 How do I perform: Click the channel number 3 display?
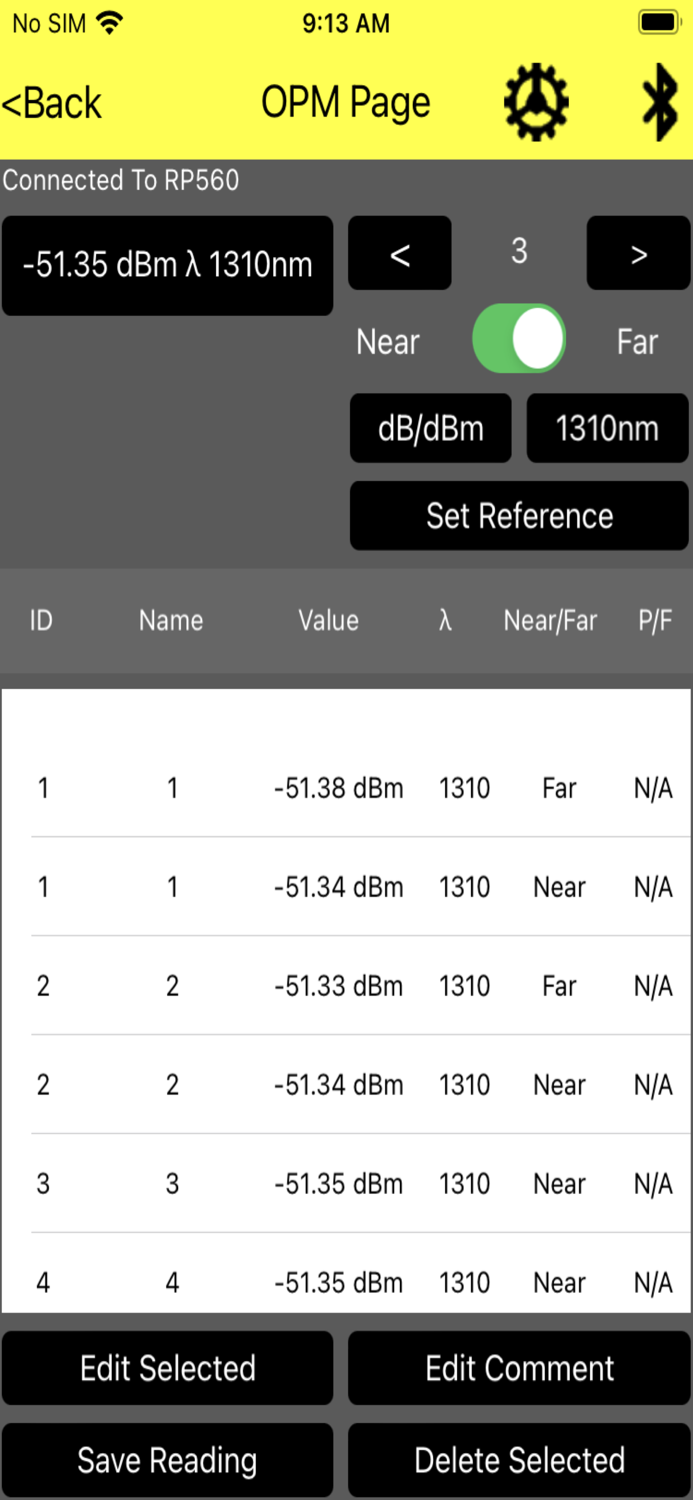tap(519, 252)
